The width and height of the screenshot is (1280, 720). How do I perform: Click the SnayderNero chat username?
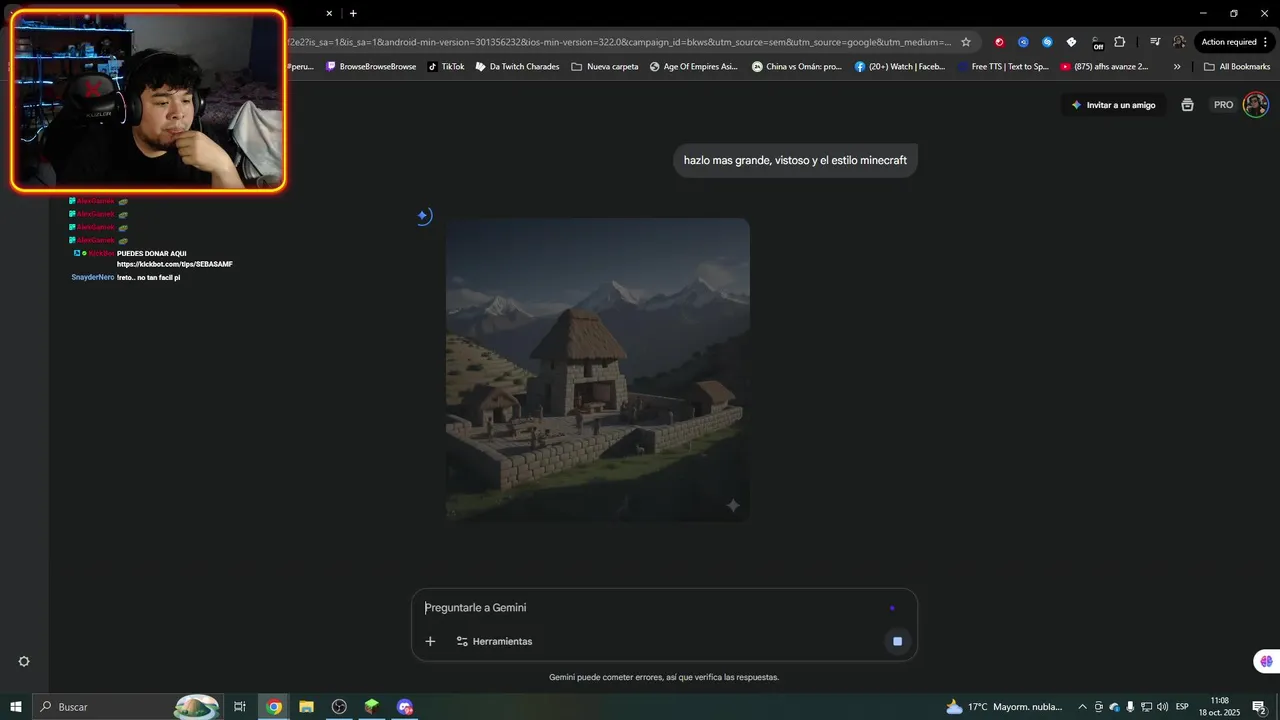click(92, 277)
